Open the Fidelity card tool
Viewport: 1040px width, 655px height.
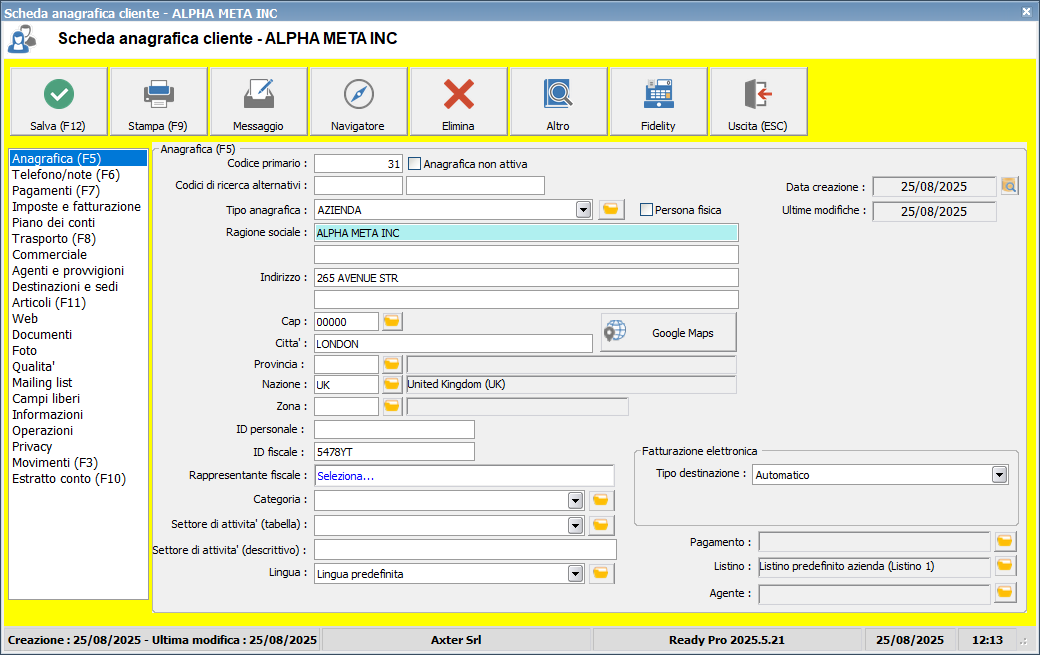659,101
